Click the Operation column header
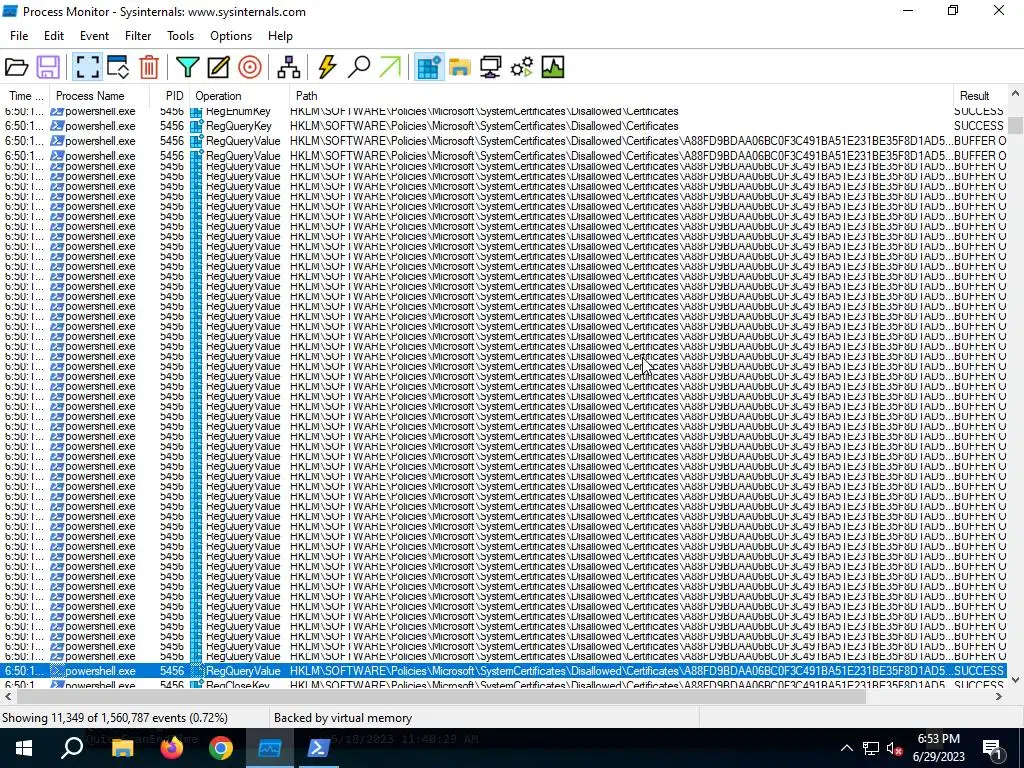Viewport: 1024px width, 768px height. (240, 95)
